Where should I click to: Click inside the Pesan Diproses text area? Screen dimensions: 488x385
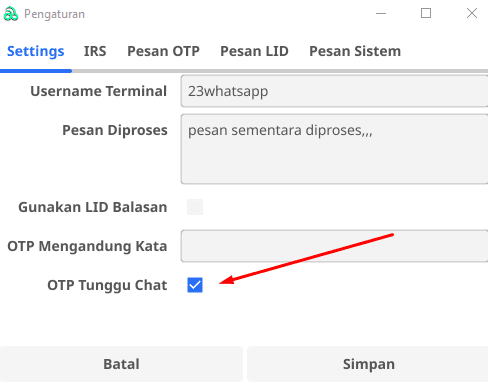click(334, 149)
